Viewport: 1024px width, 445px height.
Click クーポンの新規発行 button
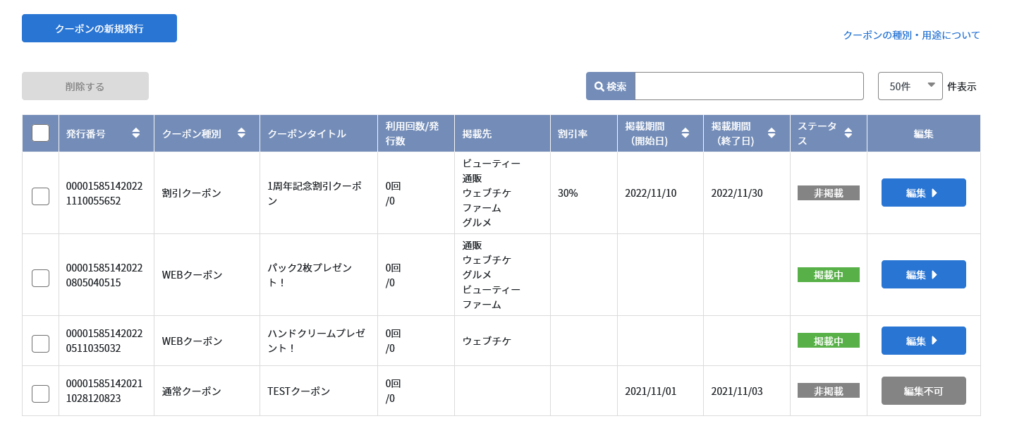[x=99, y=28]
